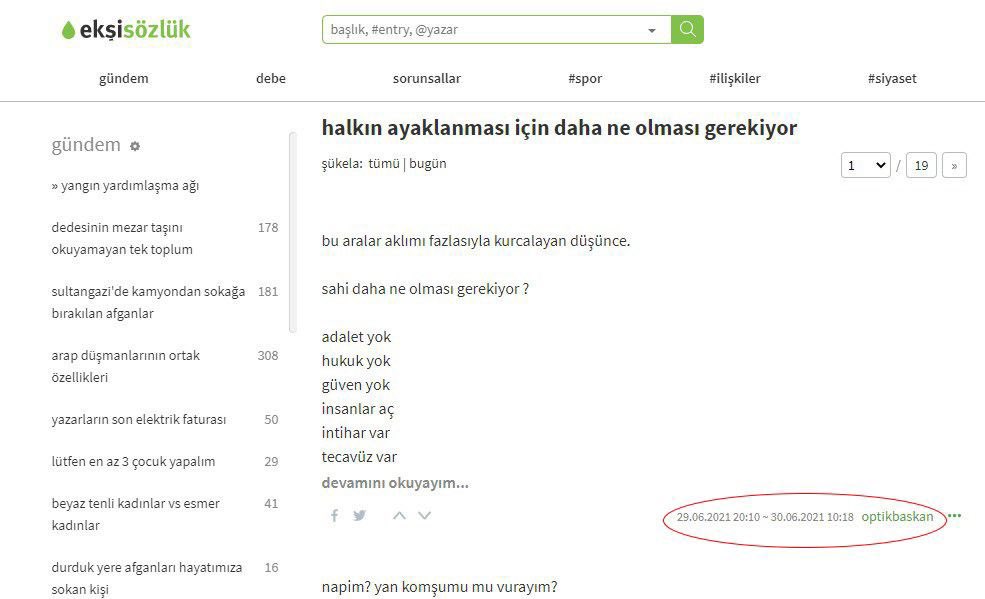985x599 pixels.
Task: Click entry count 308 beside arap düşmanları
Action: [x=268, y=355]
